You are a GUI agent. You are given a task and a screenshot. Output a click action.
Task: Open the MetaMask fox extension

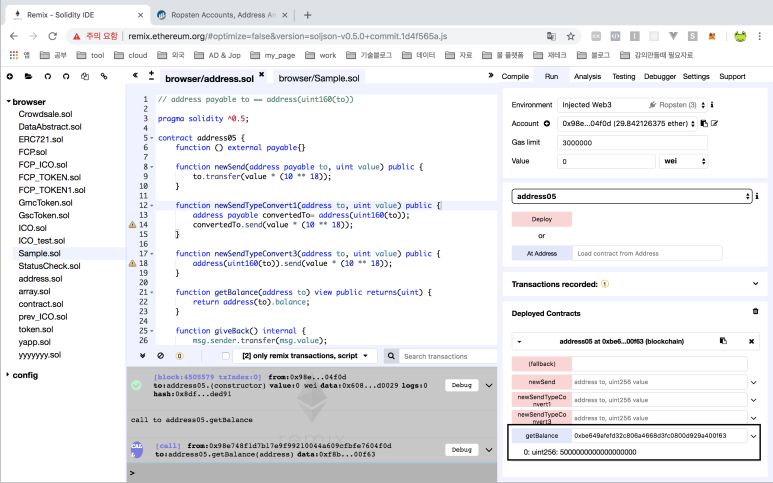pos(712,36)
